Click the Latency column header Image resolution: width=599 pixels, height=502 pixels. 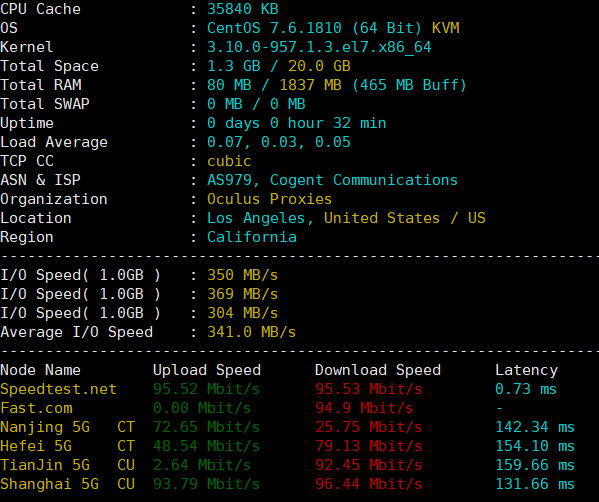click(x=526, y=370)
